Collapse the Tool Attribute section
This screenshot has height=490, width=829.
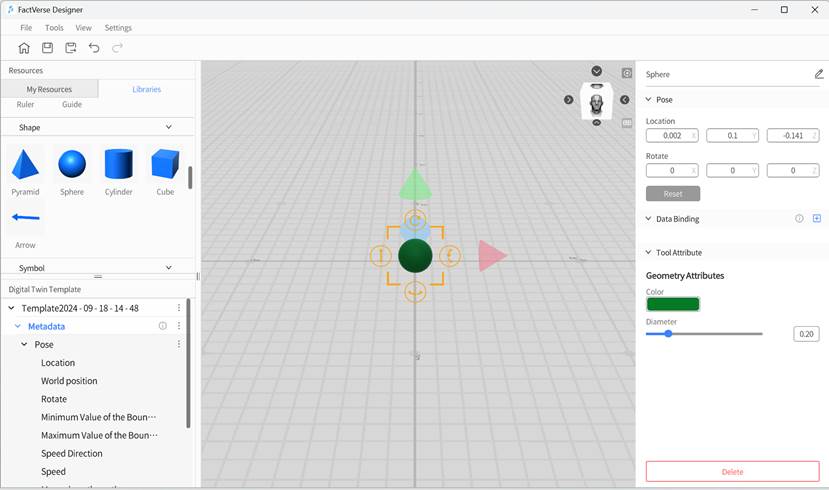(x=648, y=252)
